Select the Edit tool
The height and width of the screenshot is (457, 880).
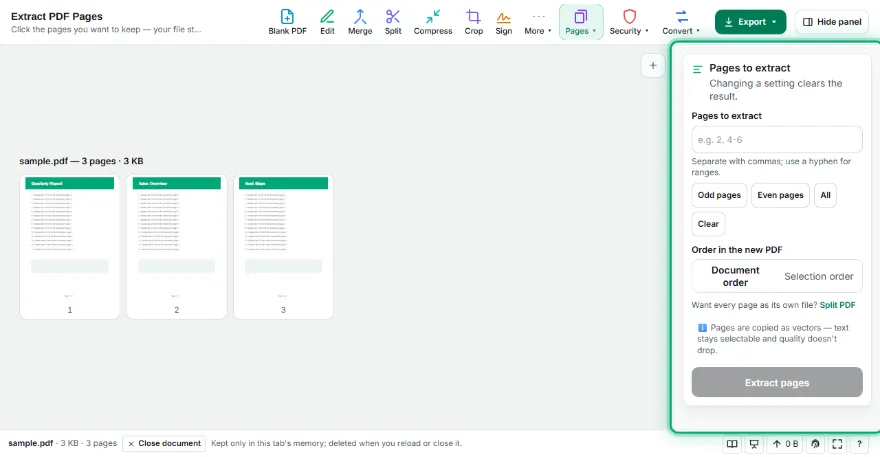(x=327, y=22)
